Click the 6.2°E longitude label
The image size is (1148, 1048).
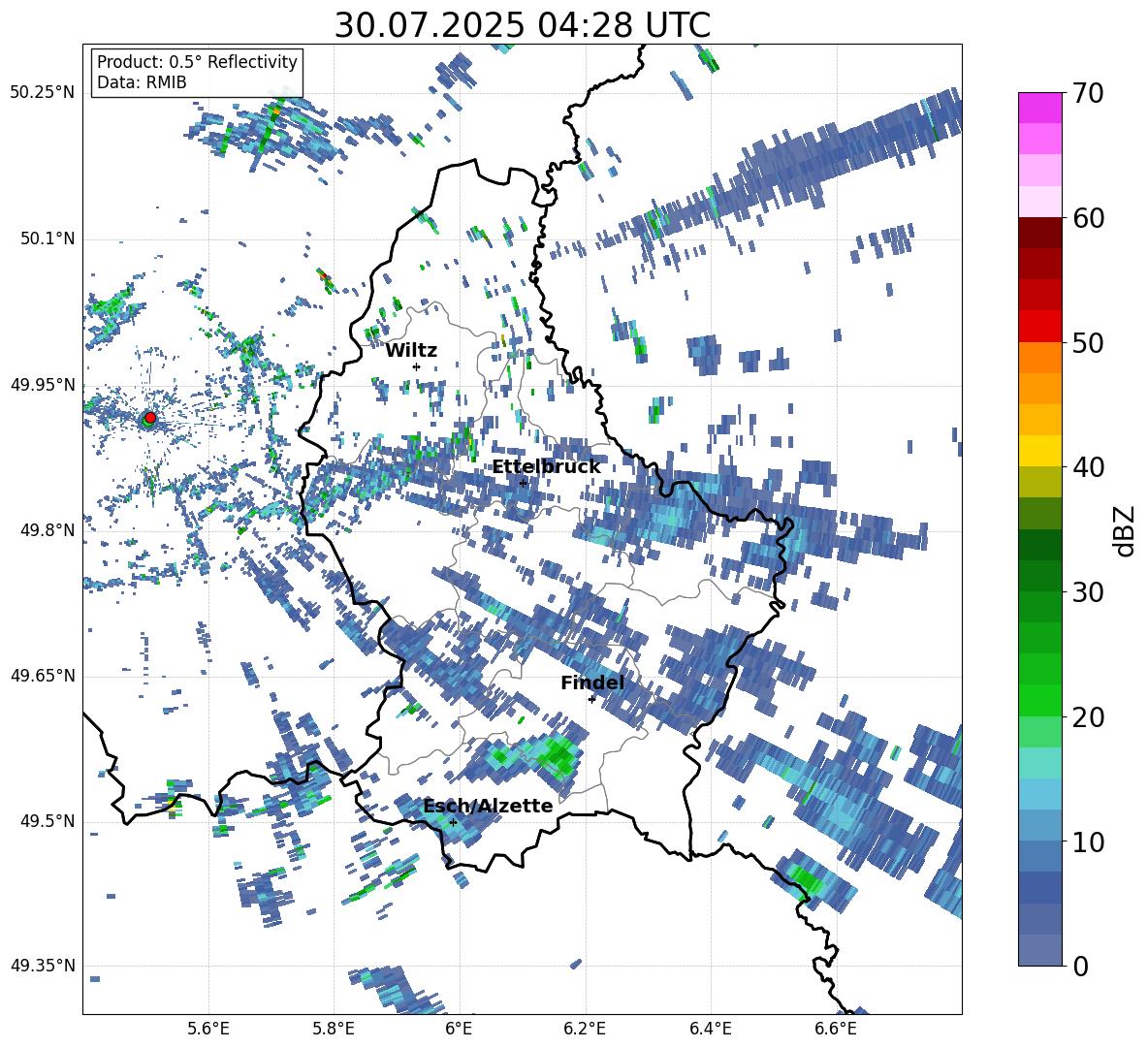pyautogui.click(x=585, y=1029)
